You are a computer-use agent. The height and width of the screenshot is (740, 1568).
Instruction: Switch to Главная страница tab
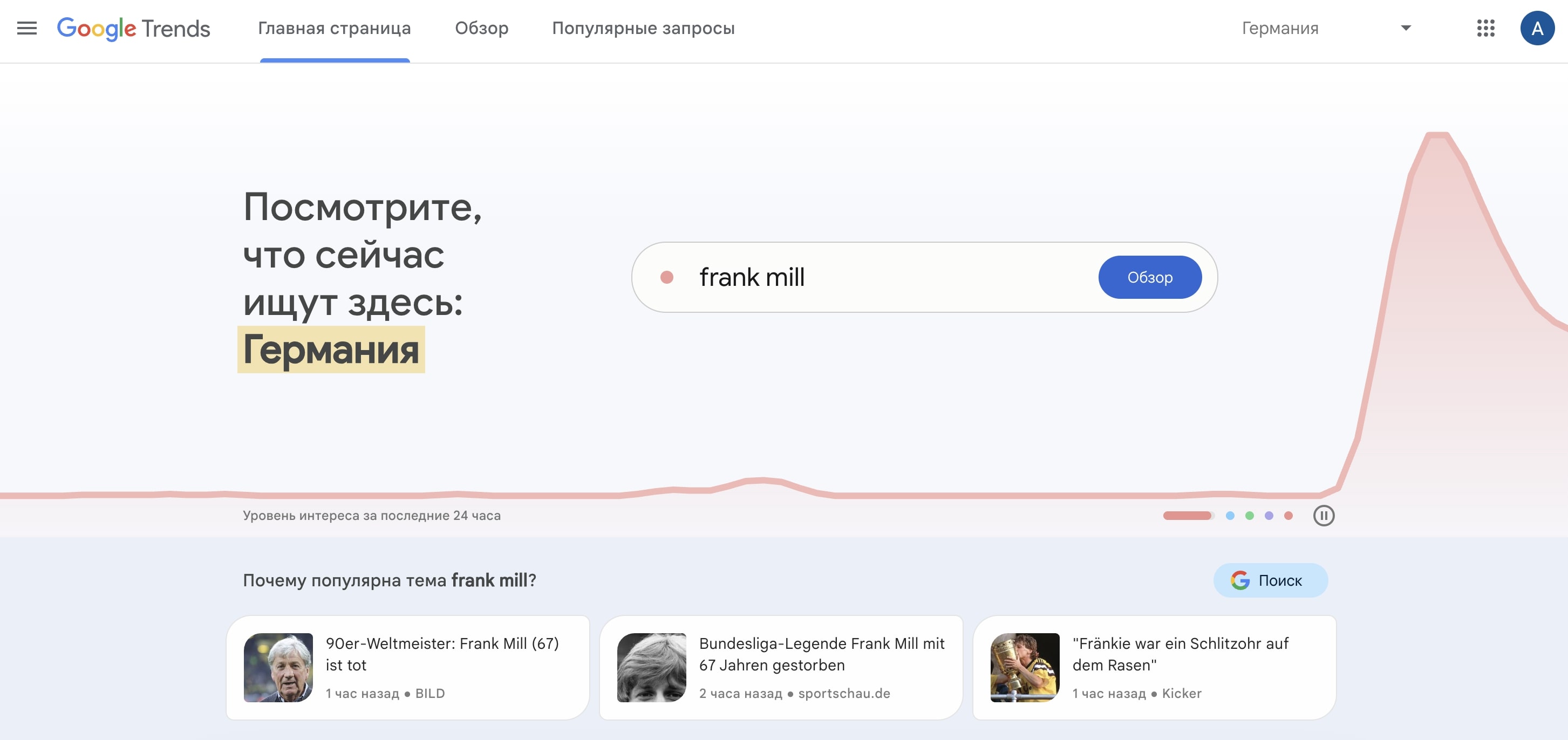pos(334,28)
